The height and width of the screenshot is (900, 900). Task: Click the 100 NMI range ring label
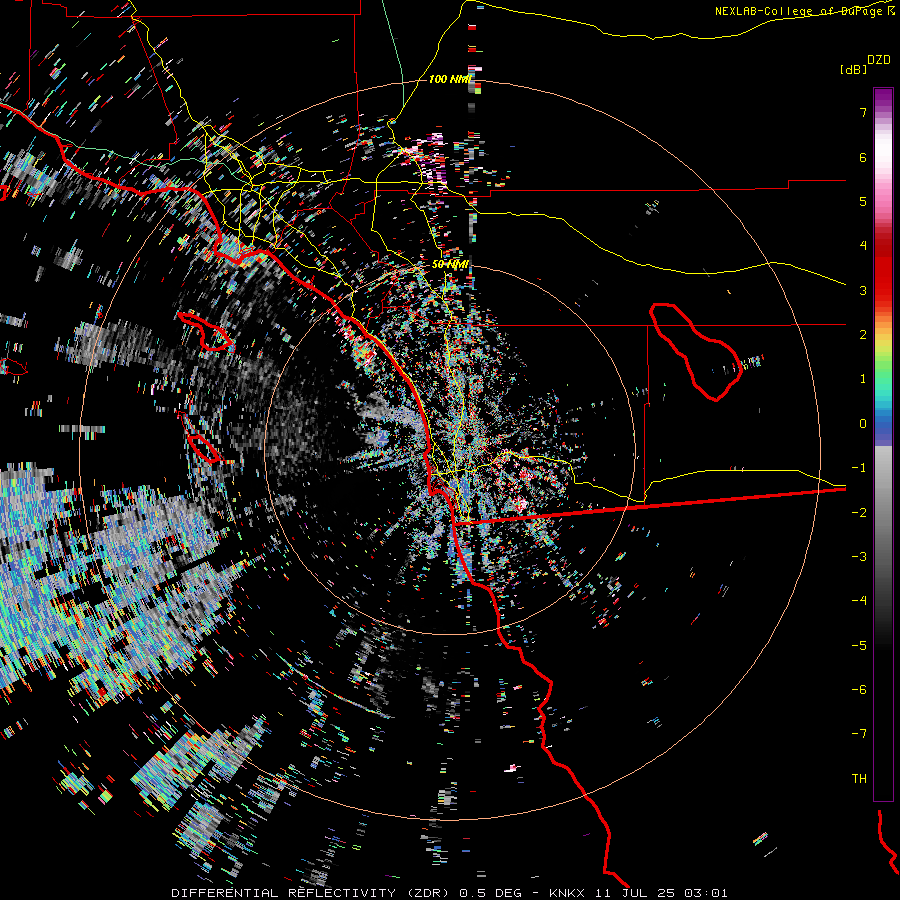[449, 79]
